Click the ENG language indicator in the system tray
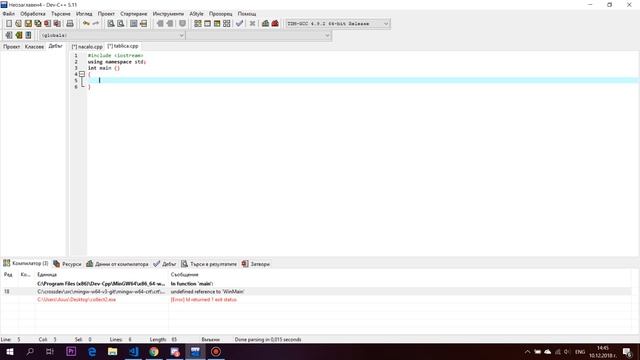The width and height of the screenshot is (640, 360). click(x=580, y=352)
